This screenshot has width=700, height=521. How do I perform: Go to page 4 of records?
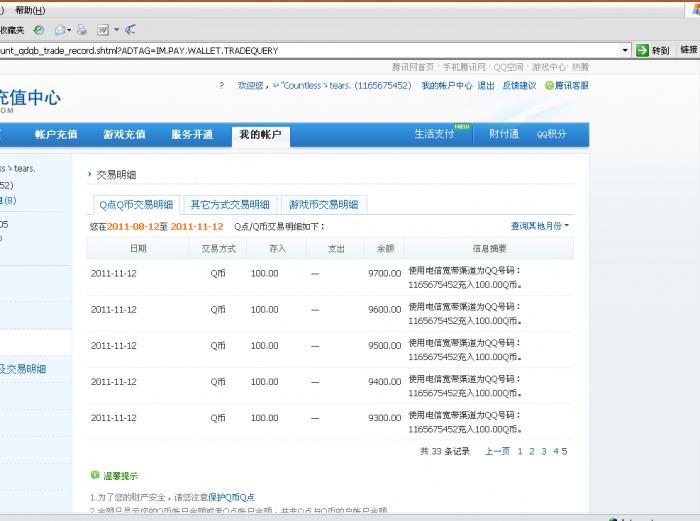(556, 451)
